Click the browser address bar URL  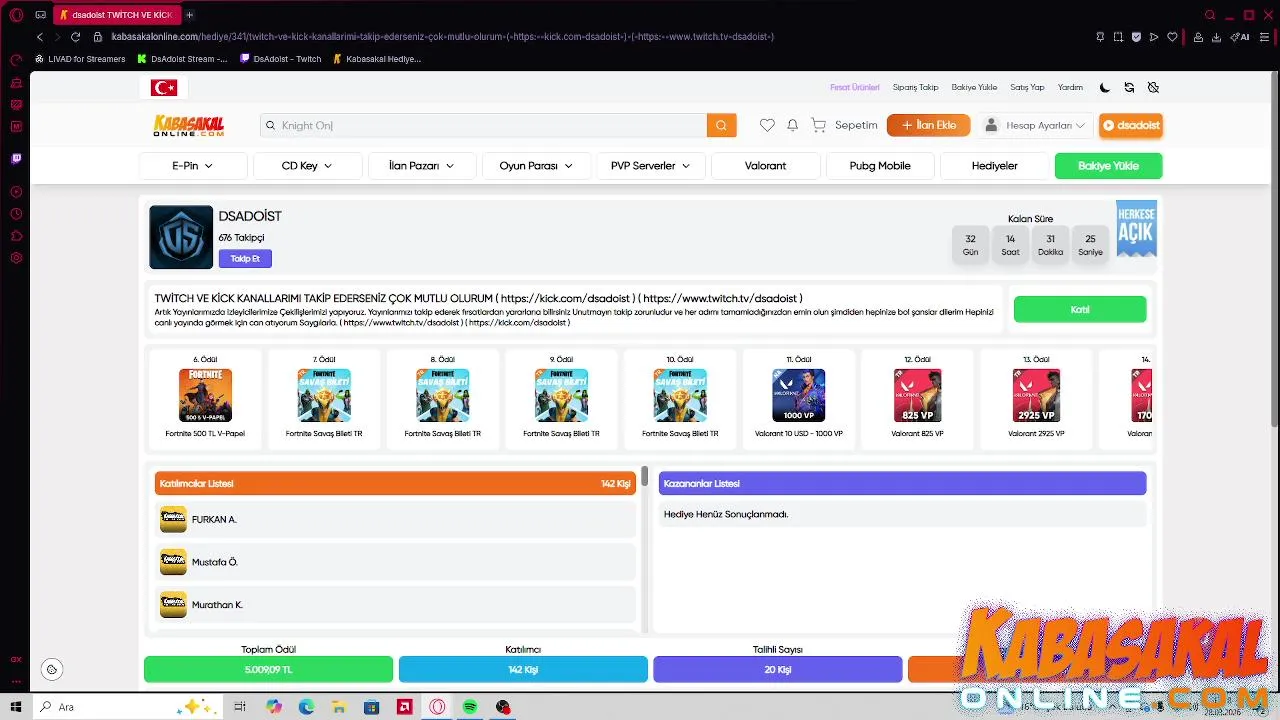(442, 37)
